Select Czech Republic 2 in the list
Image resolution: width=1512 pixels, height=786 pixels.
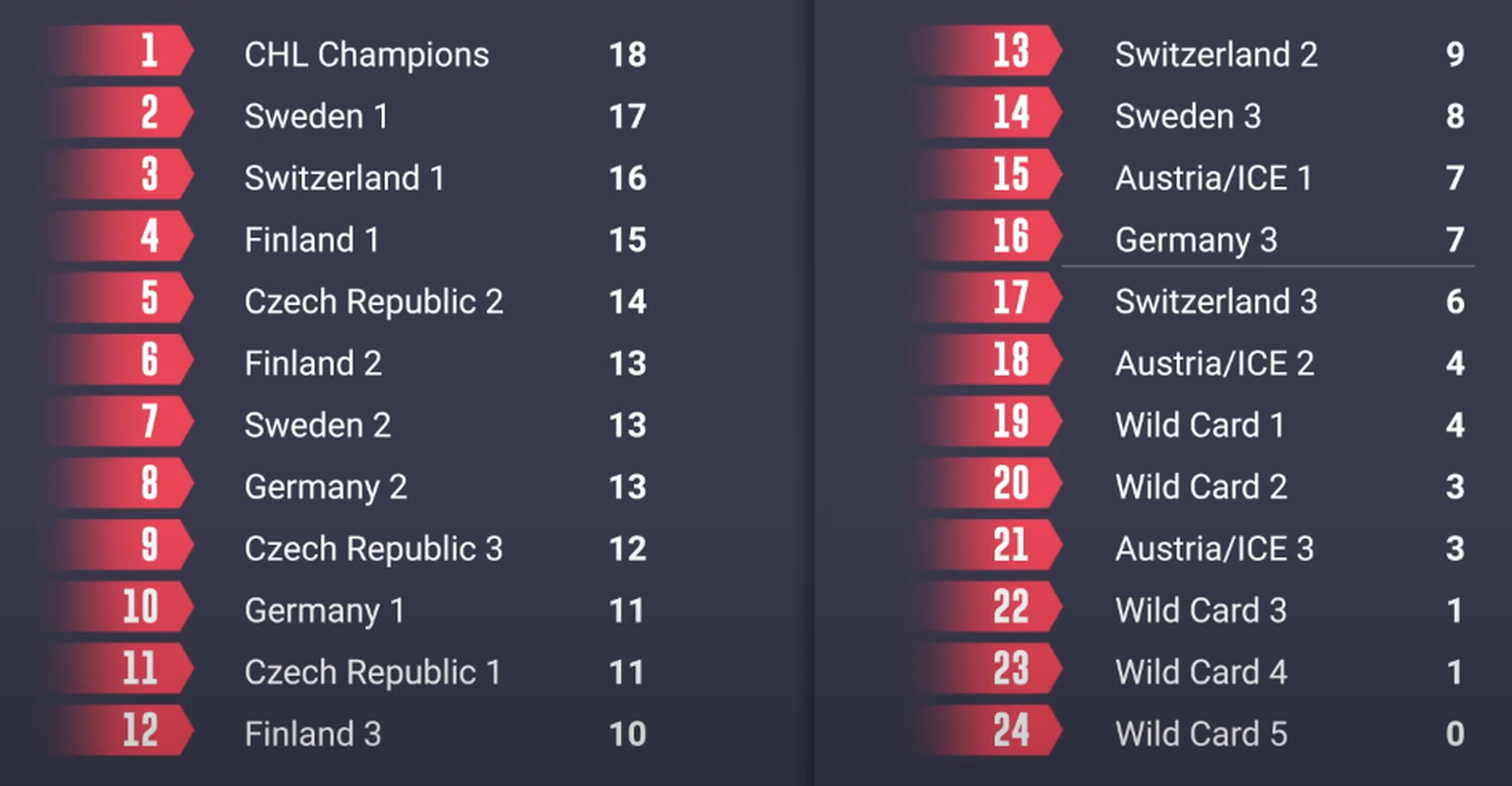point(373,301)
